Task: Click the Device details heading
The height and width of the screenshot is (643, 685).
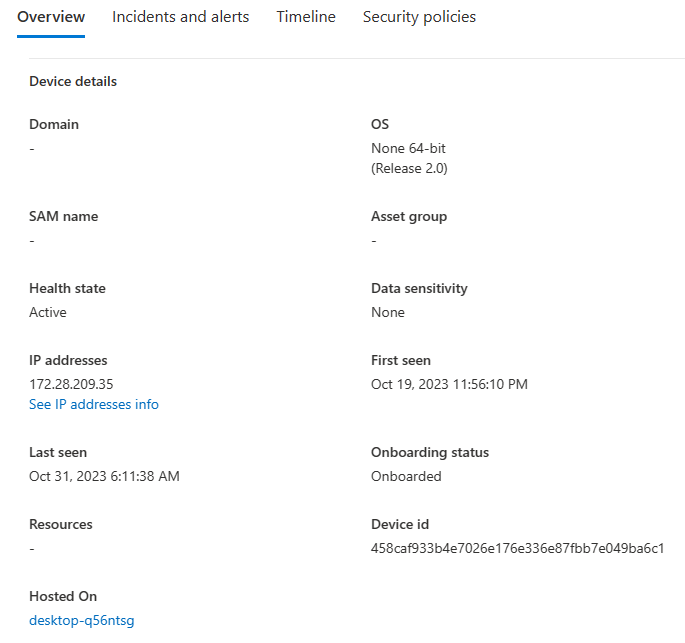Action: pyautogui.click(x=73, y=82)
